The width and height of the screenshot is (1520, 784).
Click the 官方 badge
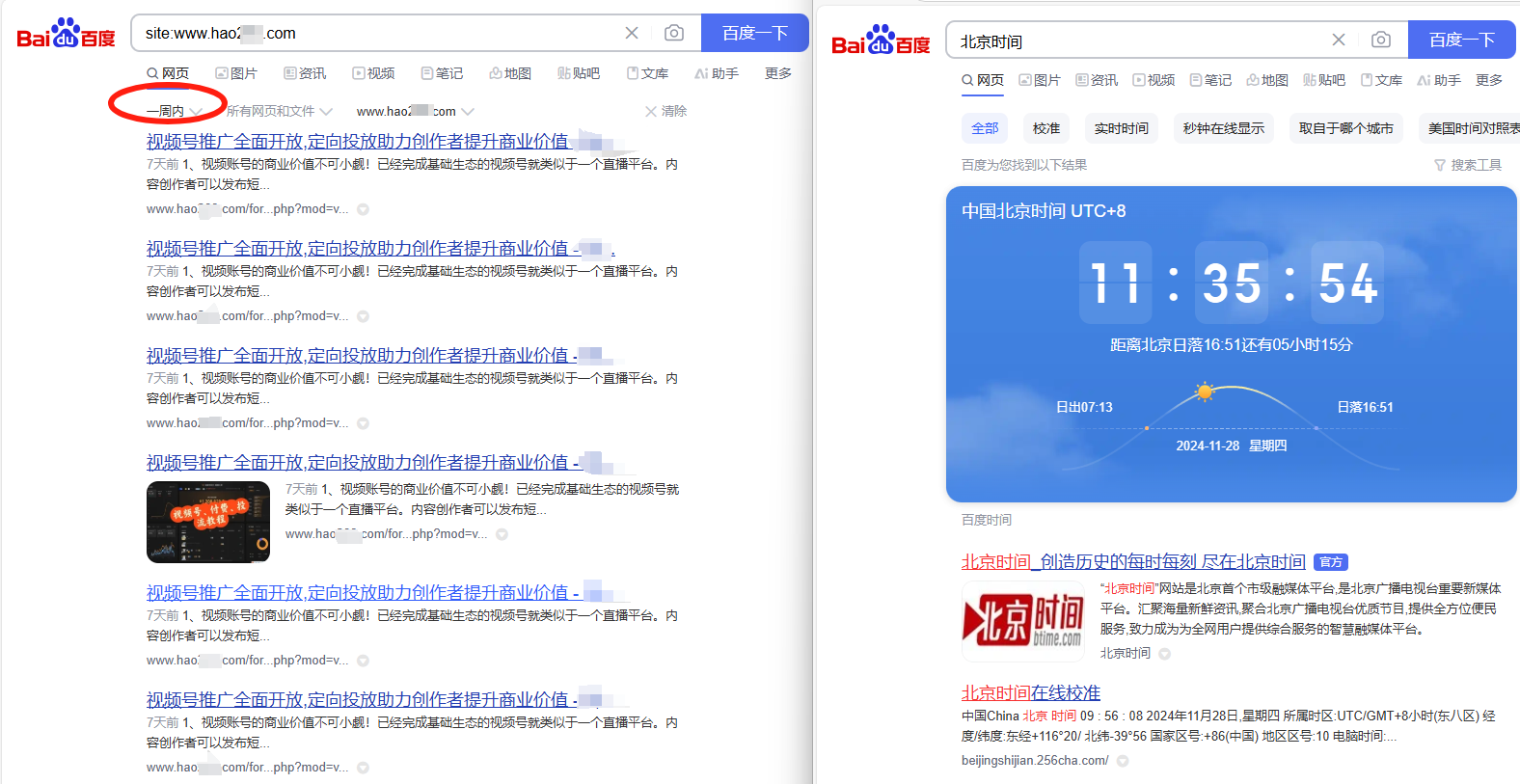coord(1331,562)
